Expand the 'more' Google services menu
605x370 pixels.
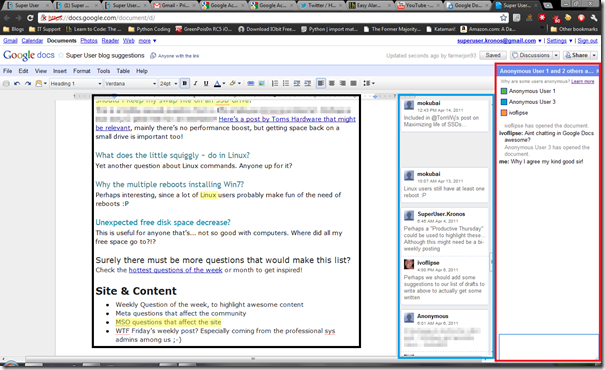[147, 41]
